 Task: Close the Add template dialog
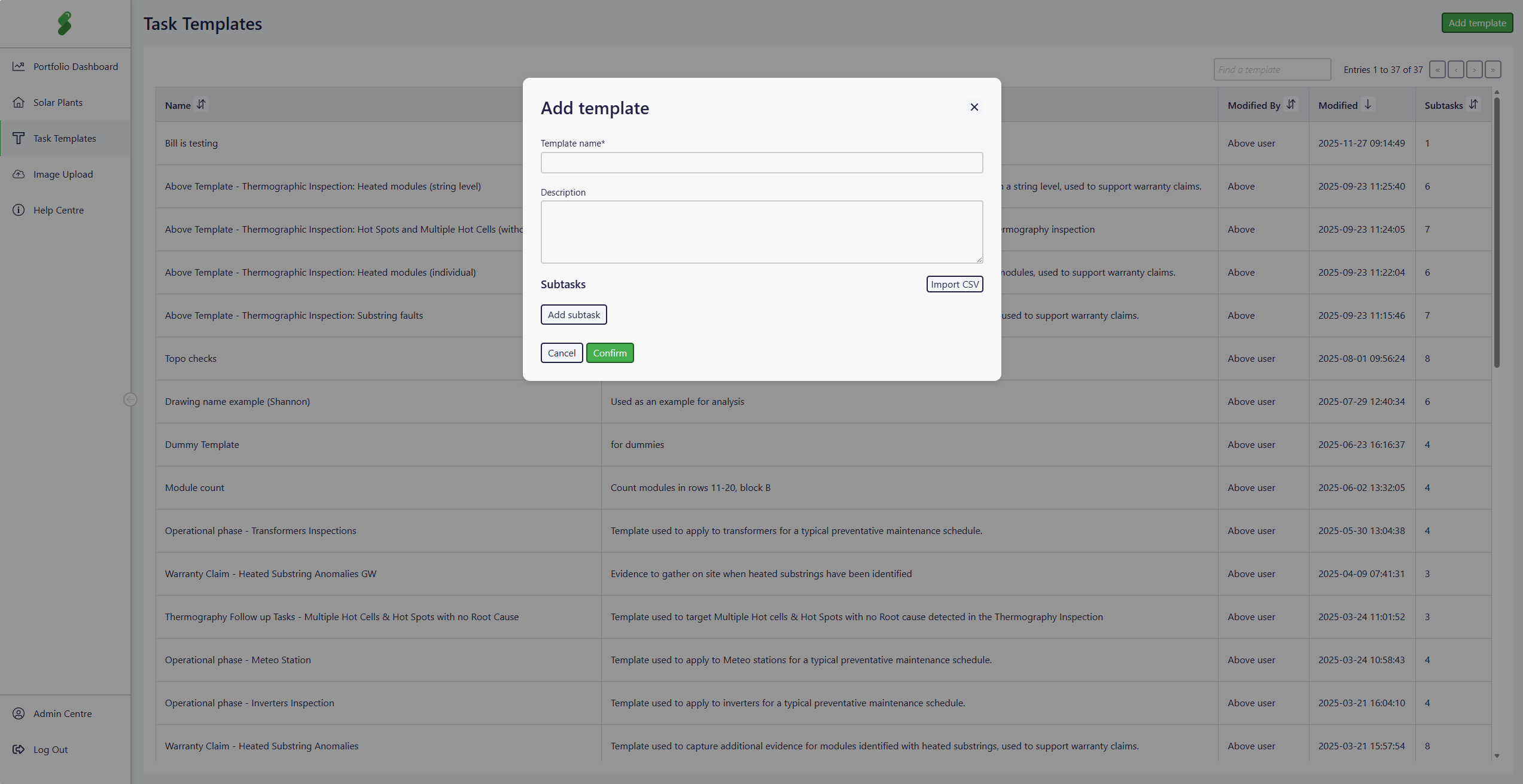974,107
